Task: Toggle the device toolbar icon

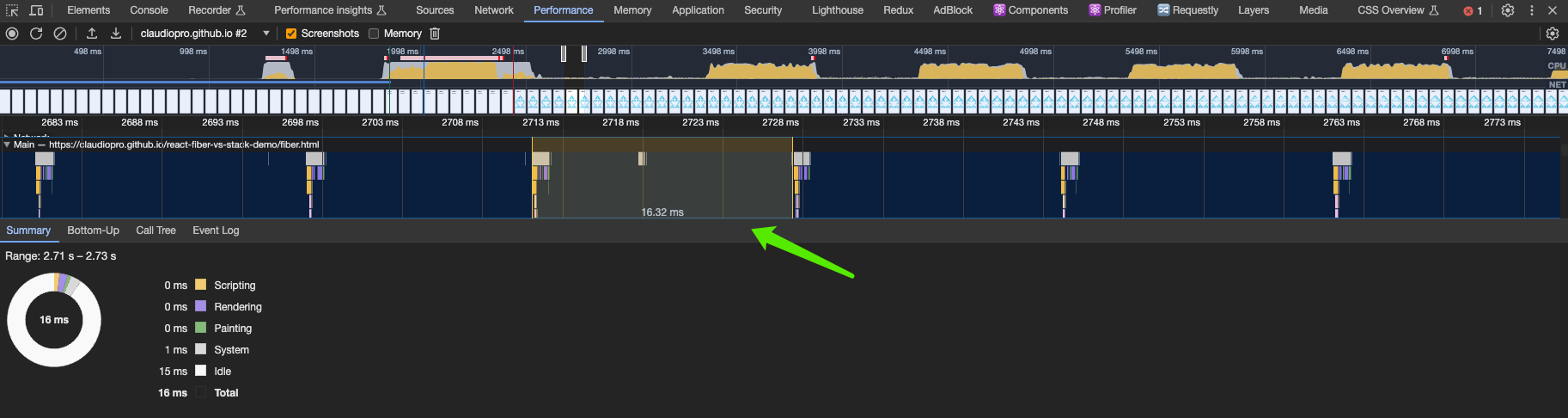Action: point(36,10)
